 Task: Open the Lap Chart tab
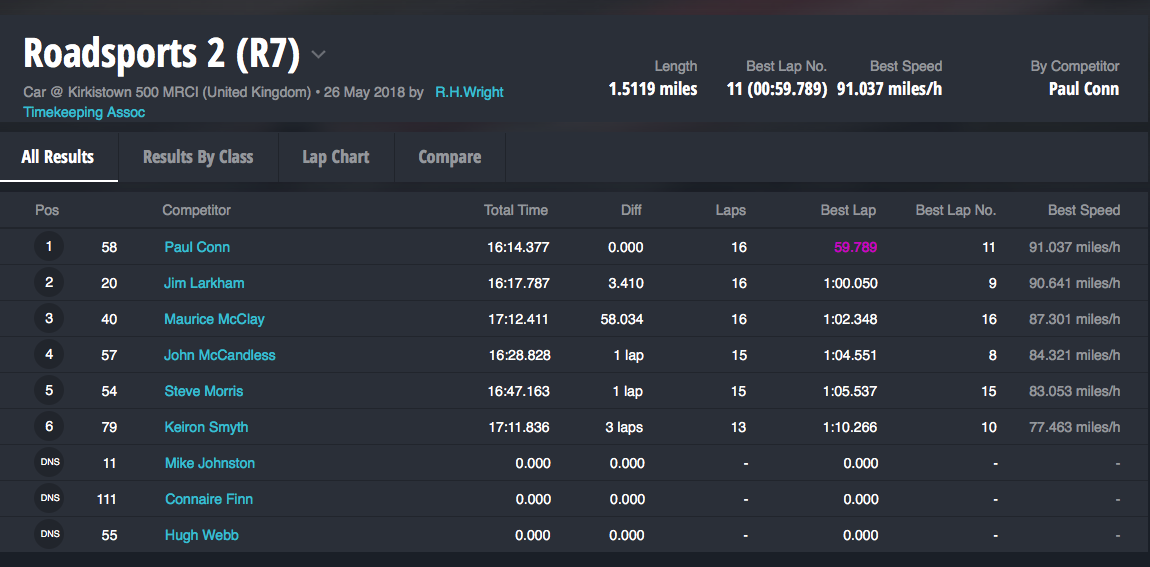pyautogui.click(x=336, y=157)
